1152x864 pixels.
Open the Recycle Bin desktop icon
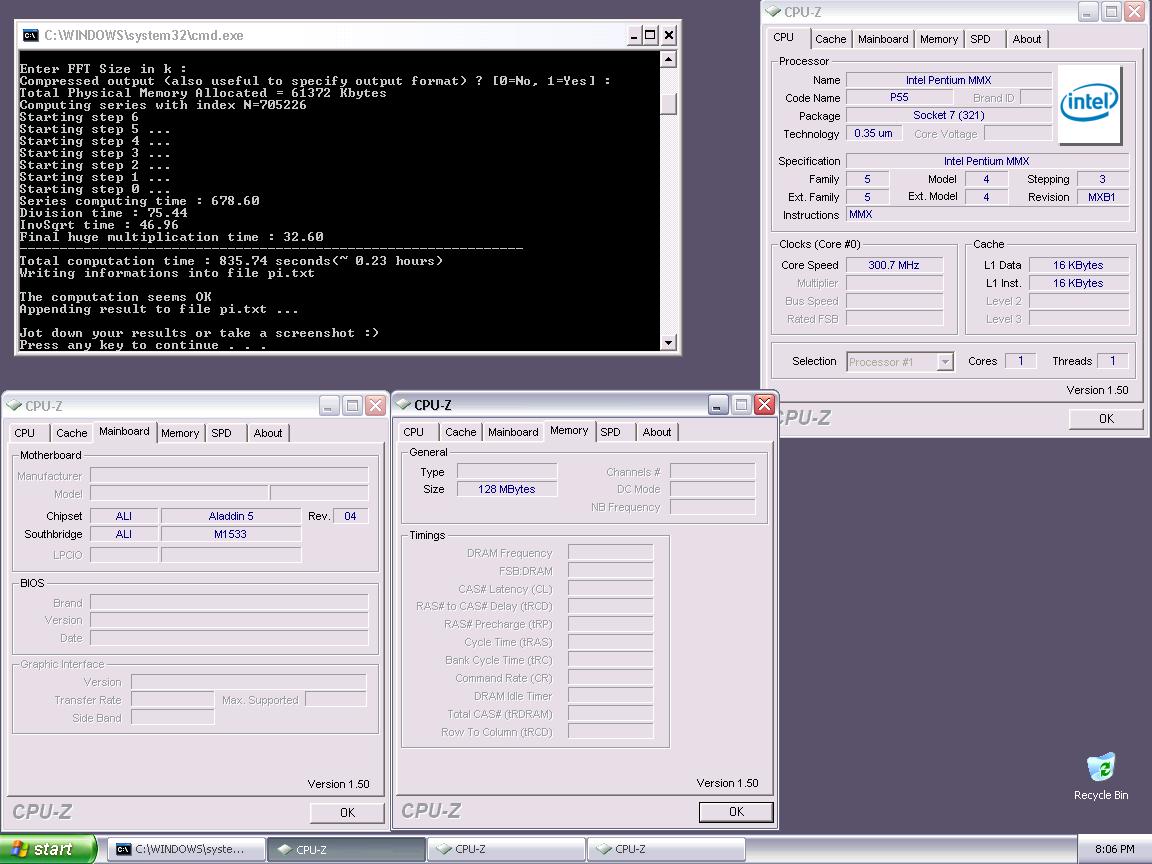pos(1101,776)
